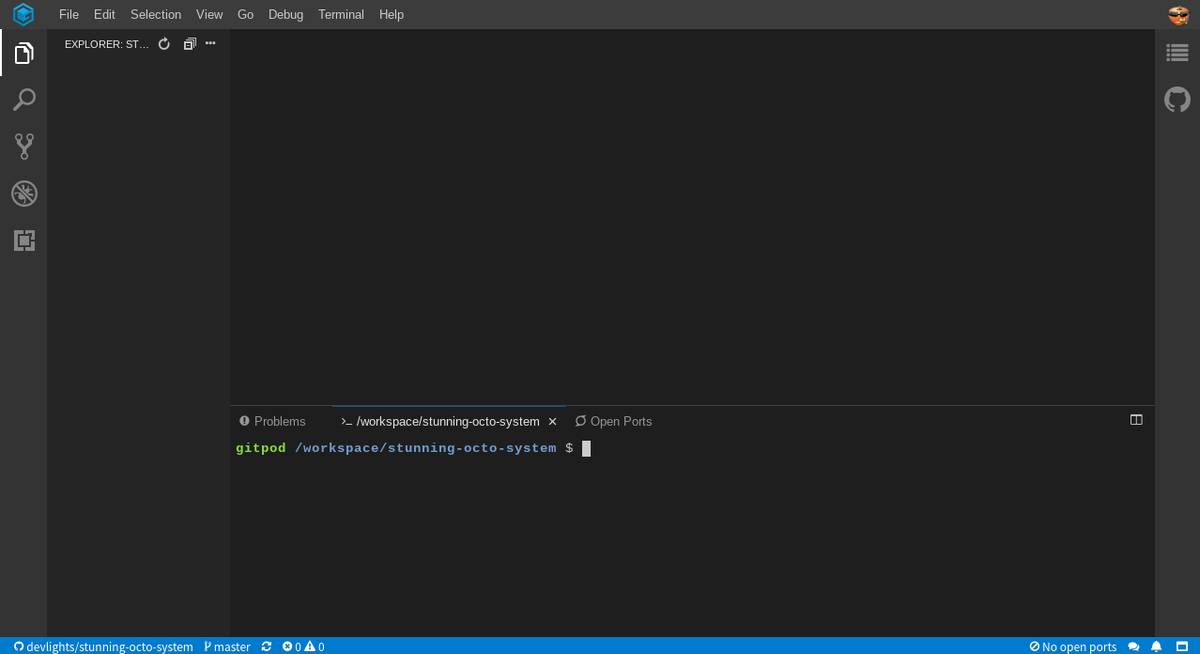
Task: Open Explorer more actions ellipsis
Action: [x=210, y=43]
